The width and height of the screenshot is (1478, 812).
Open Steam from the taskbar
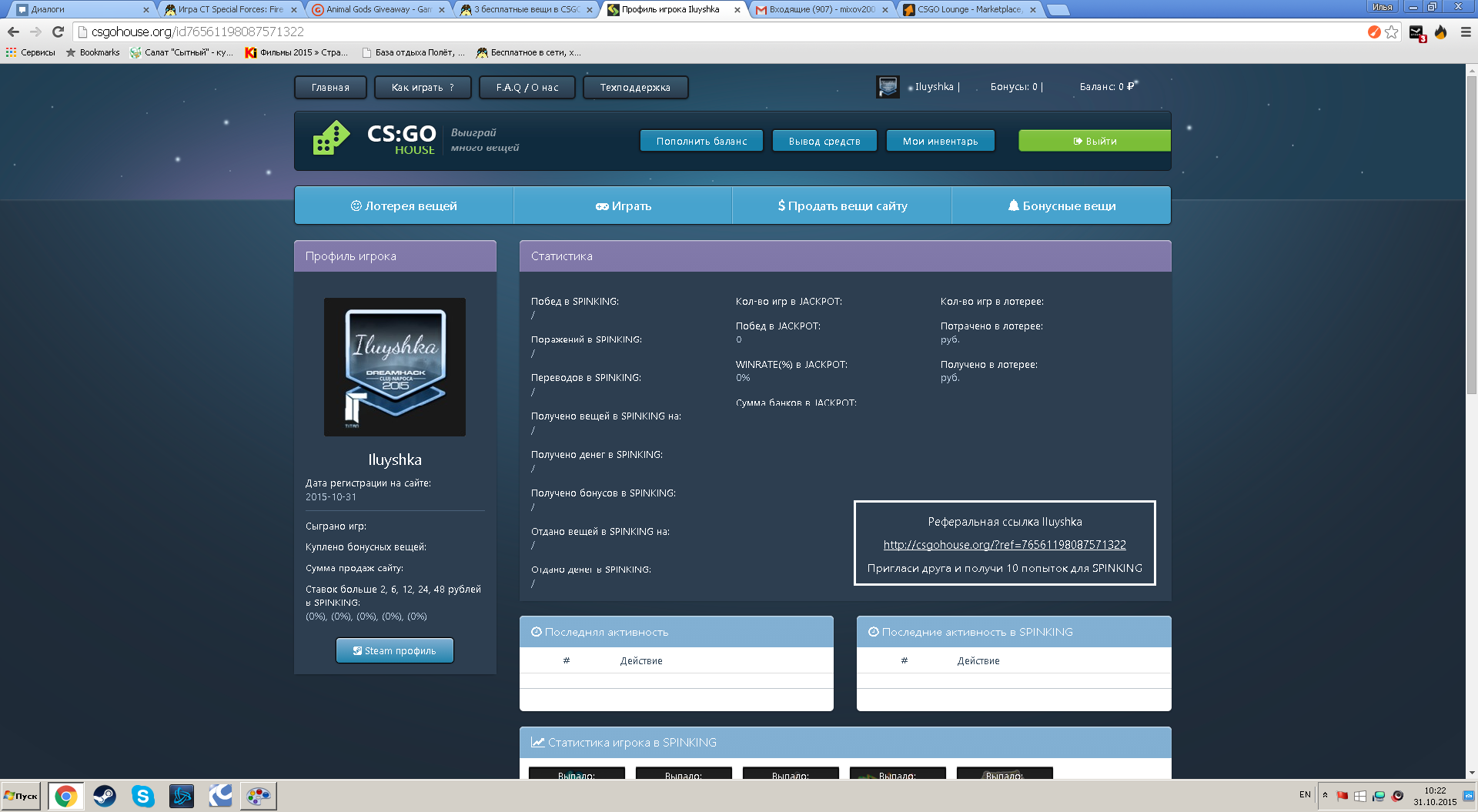(x=105, y=796)
